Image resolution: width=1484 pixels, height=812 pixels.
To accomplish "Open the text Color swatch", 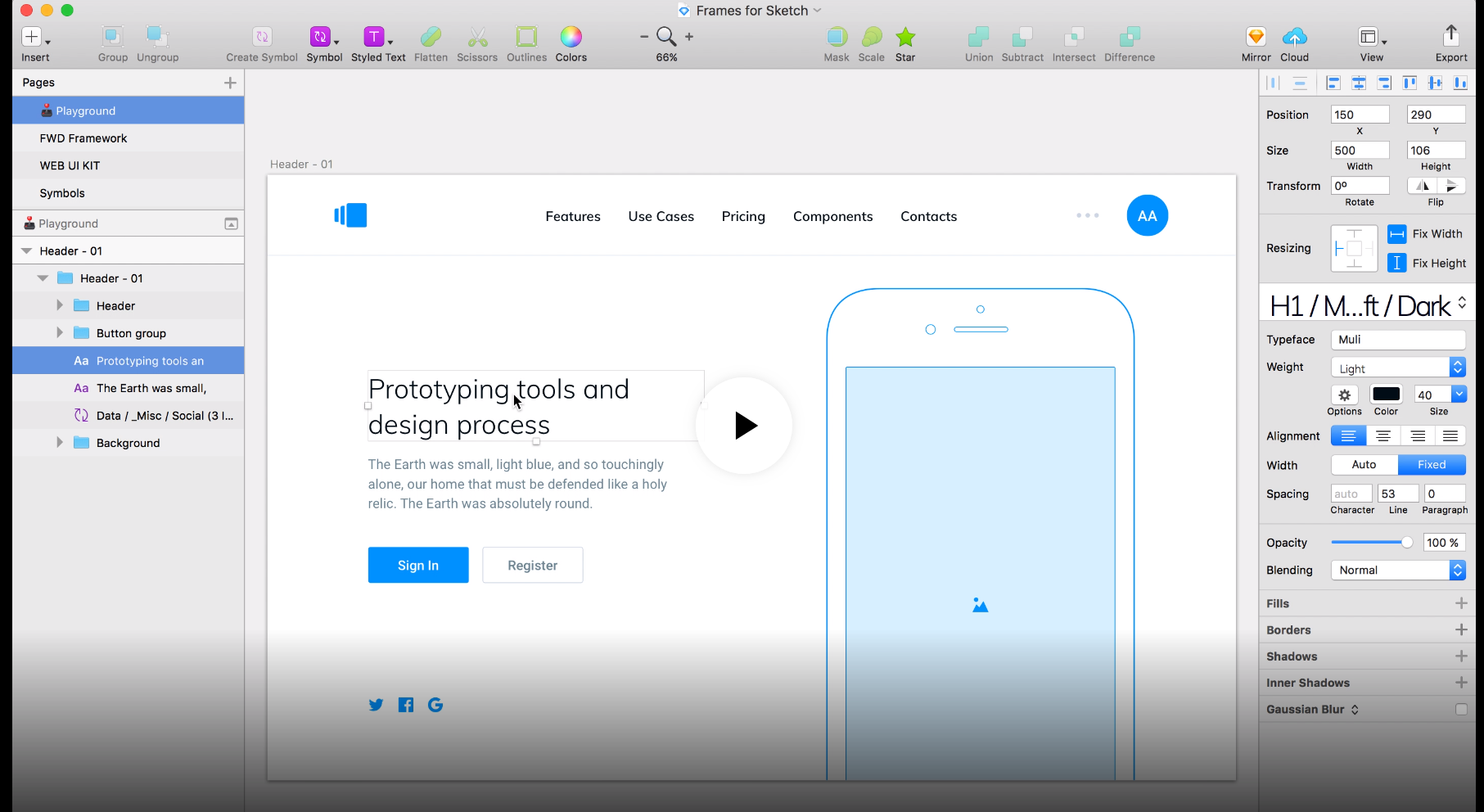I will click(1386, 395).
